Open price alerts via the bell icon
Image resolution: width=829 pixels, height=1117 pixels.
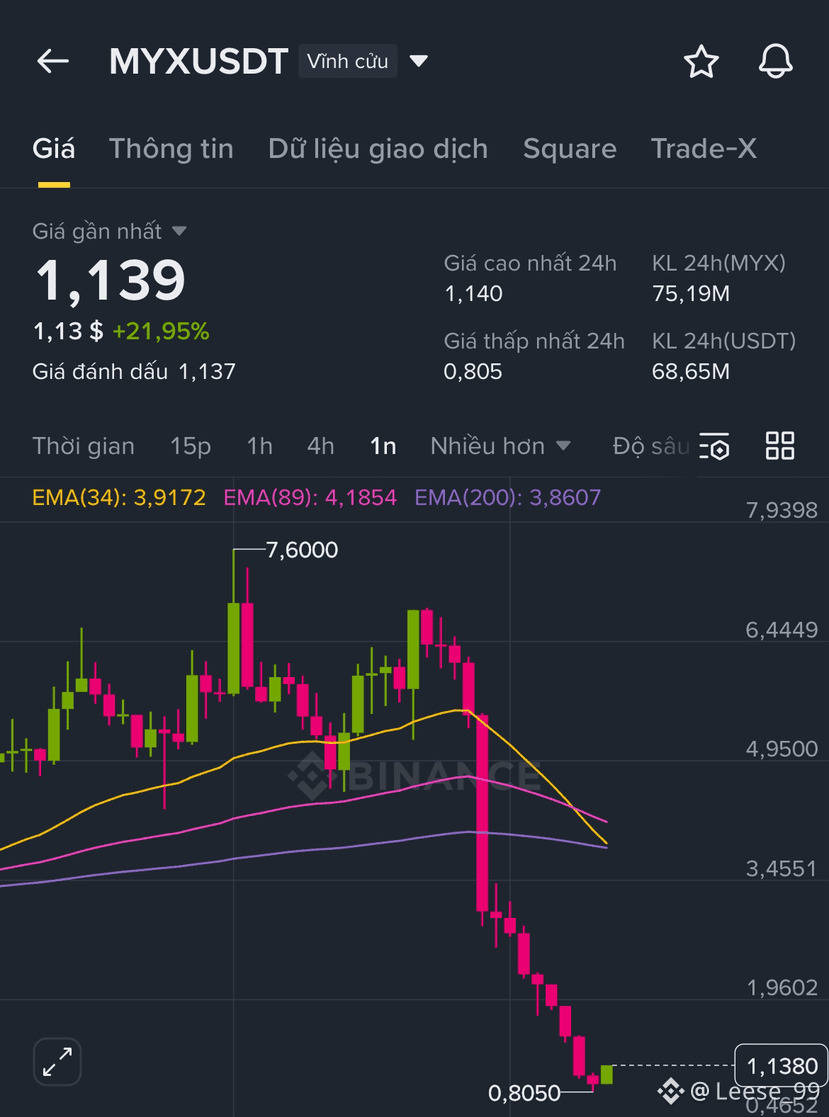coord(776,61)
